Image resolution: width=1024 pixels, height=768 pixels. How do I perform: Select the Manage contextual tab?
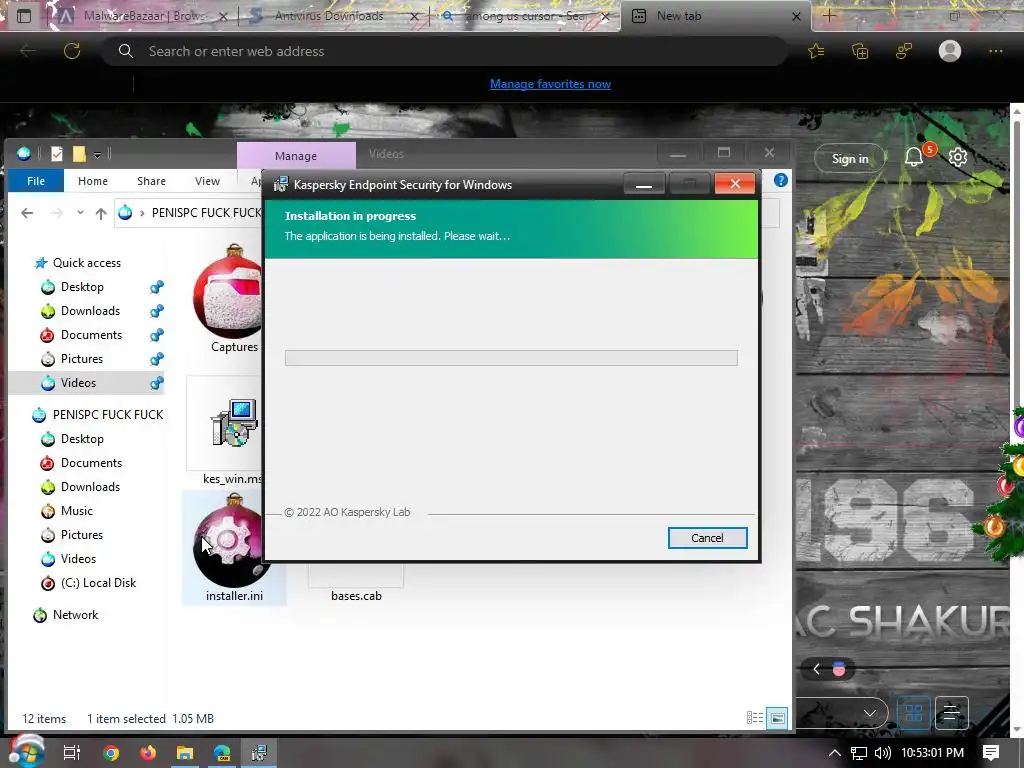click(296, 156)
